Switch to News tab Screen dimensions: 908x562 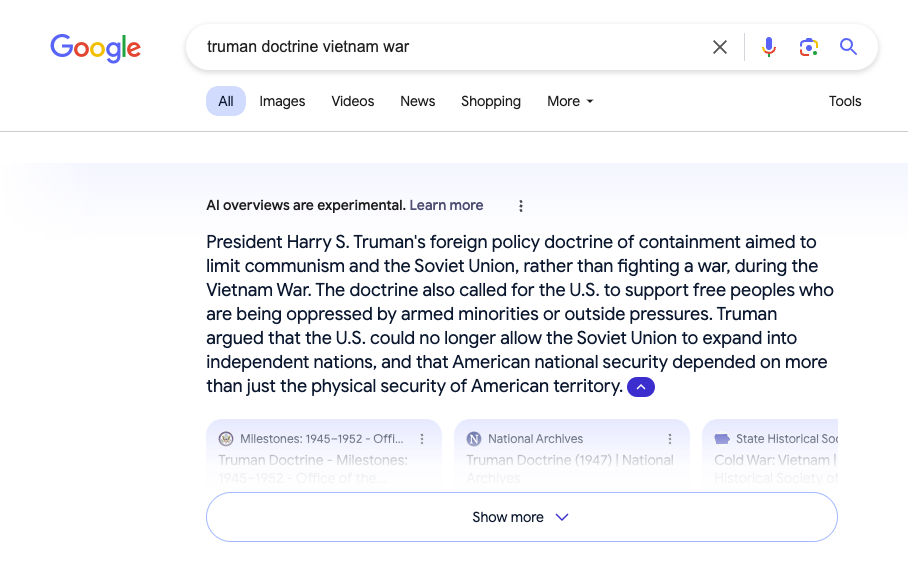pos(418,101)
